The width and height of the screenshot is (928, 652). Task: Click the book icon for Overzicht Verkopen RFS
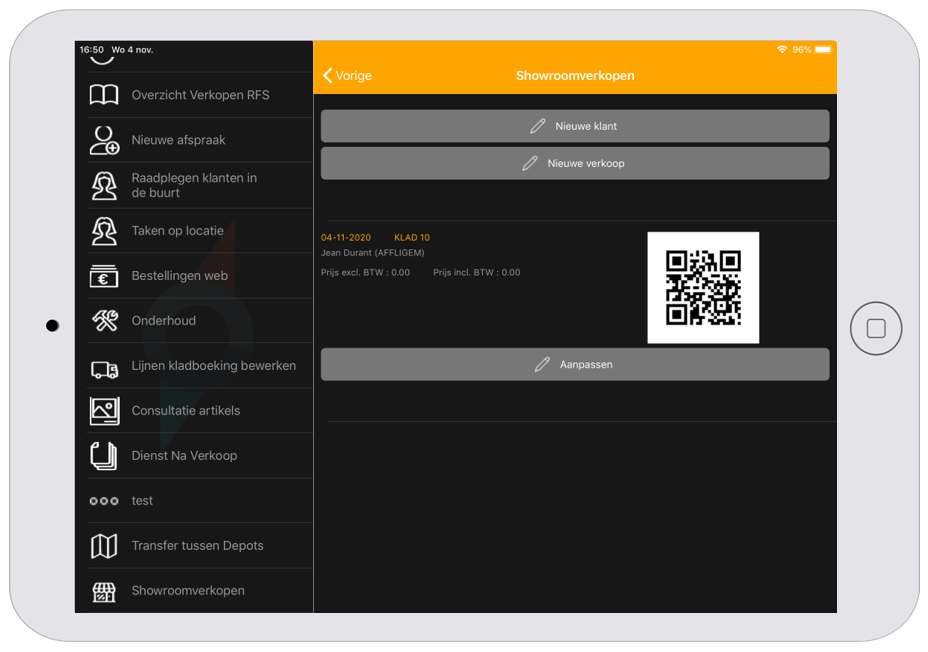(104, 95)
